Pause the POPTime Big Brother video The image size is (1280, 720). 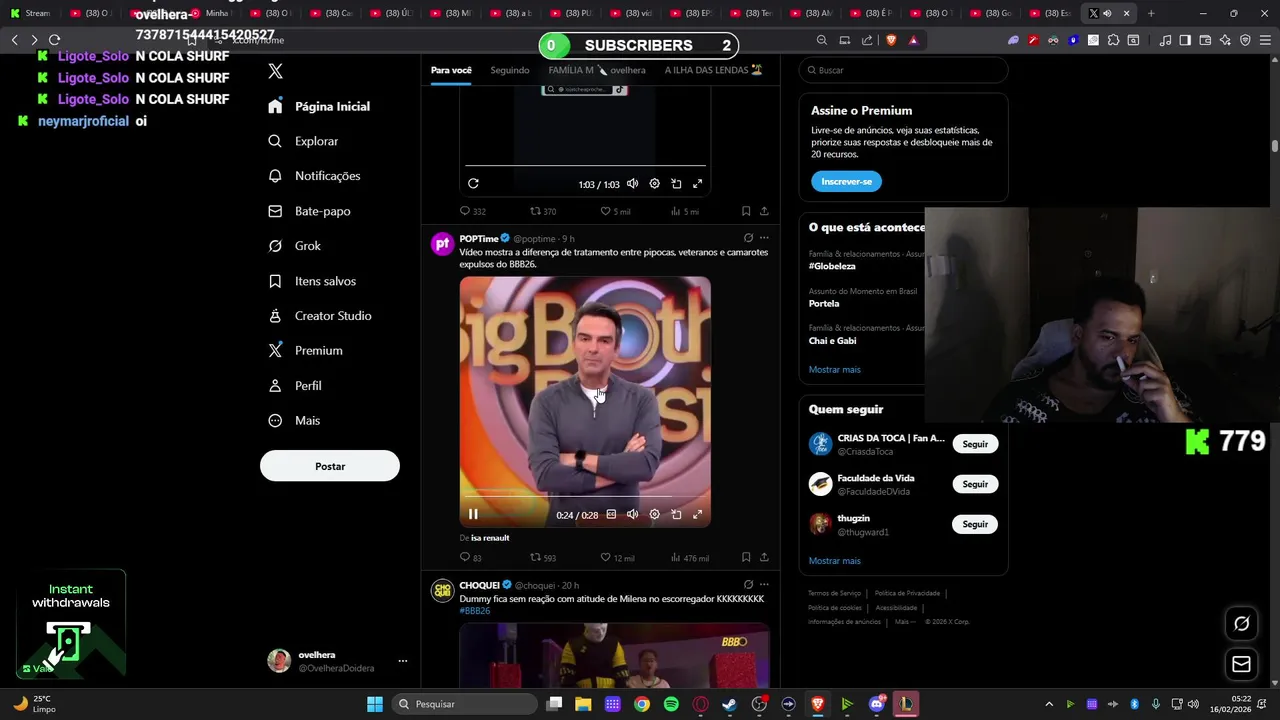pos(473,515)
